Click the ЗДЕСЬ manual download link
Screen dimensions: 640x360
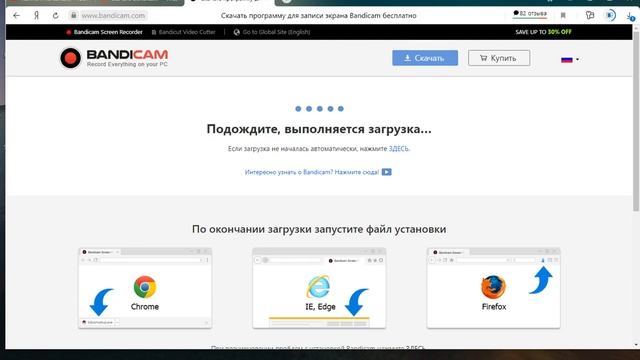398,149
